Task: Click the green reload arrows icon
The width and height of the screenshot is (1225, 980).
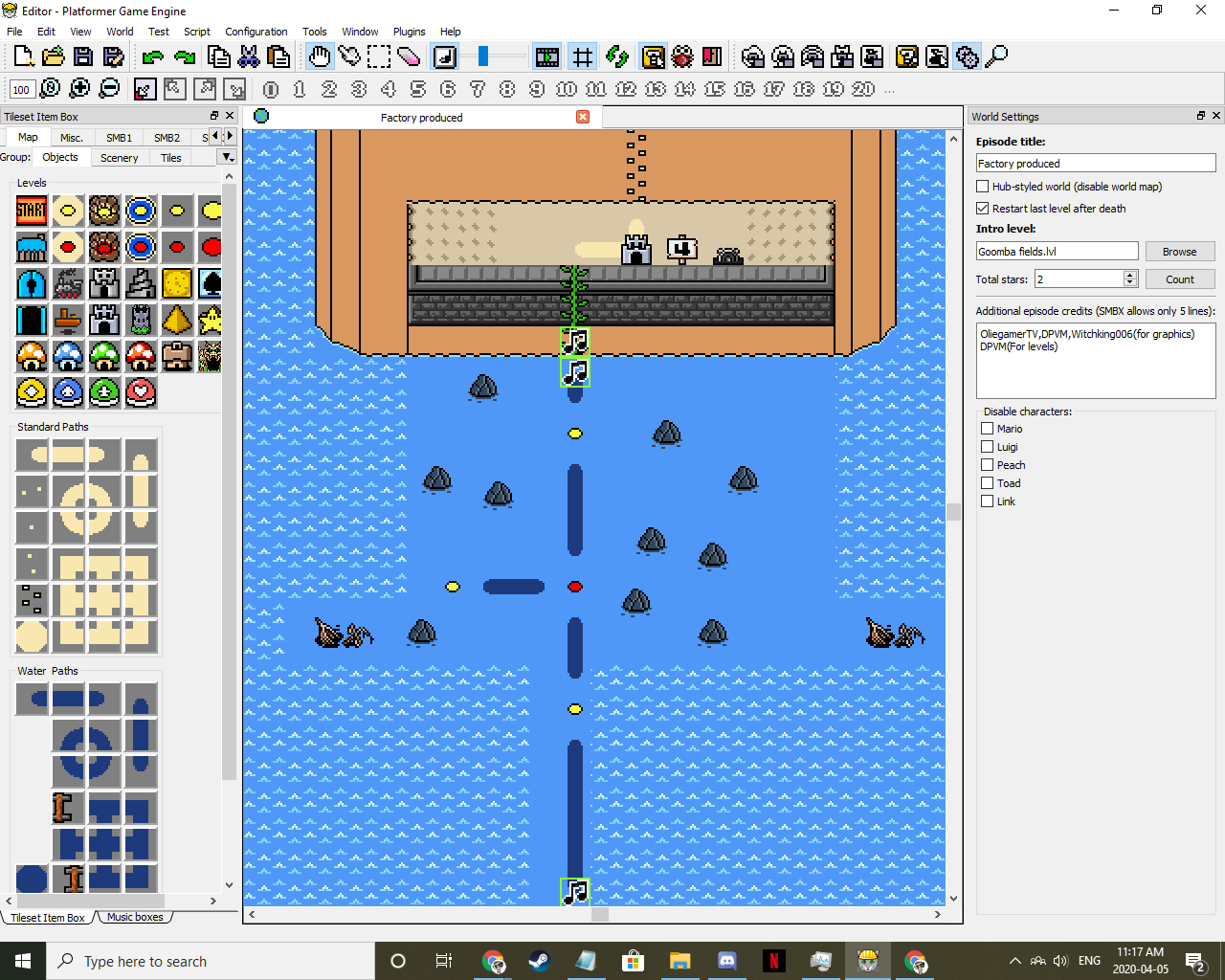Action: pyautogui.click(x=617, y=57)
